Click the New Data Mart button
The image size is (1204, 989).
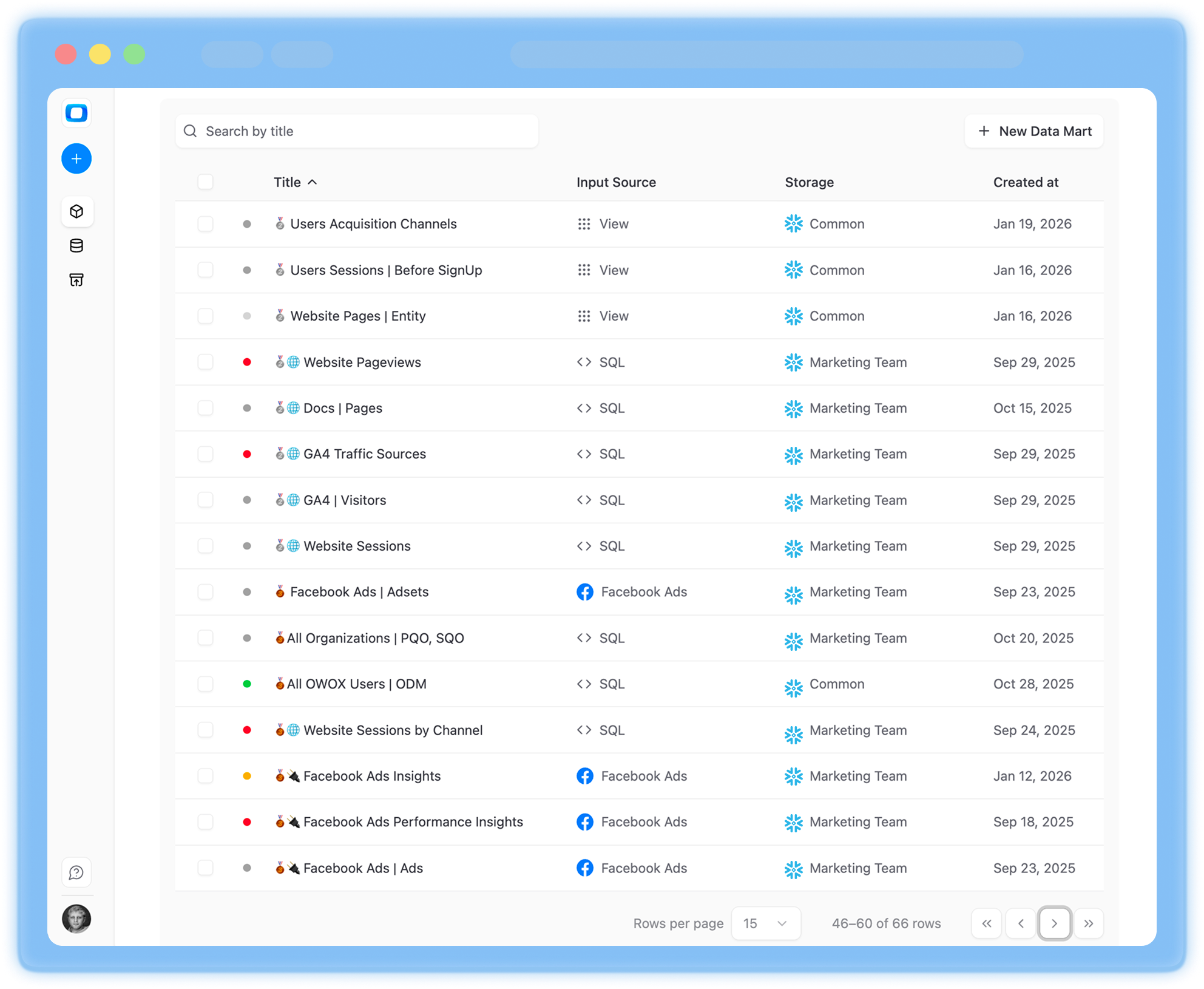[1033, 131]
